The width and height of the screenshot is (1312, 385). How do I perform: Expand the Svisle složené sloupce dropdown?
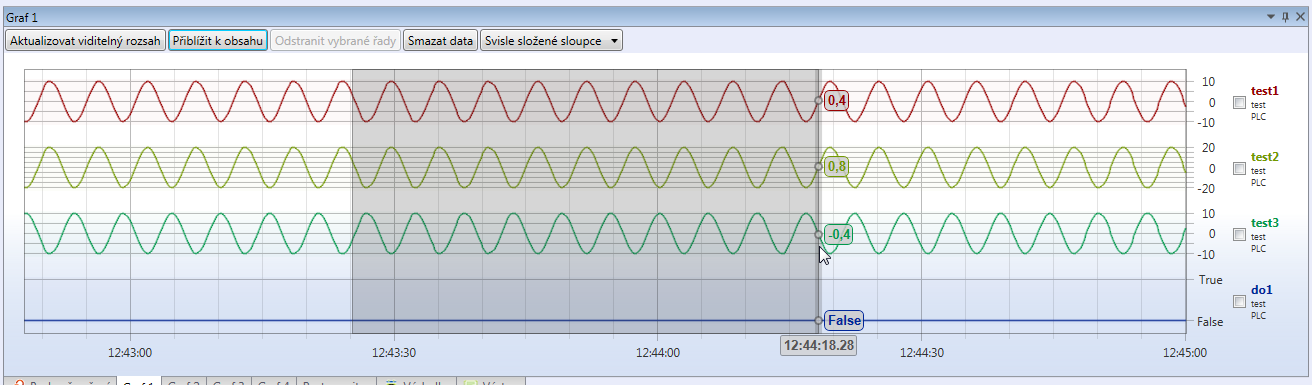point(551,41)
